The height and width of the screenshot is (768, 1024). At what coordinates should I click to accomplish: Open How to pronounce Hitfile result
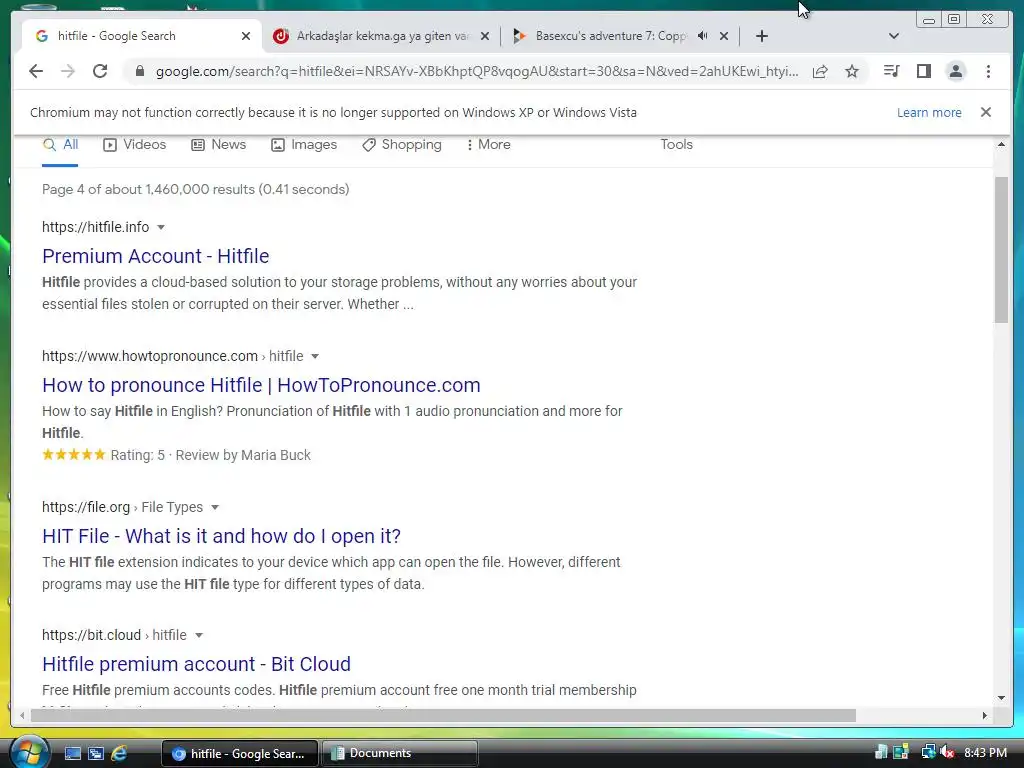261,385
